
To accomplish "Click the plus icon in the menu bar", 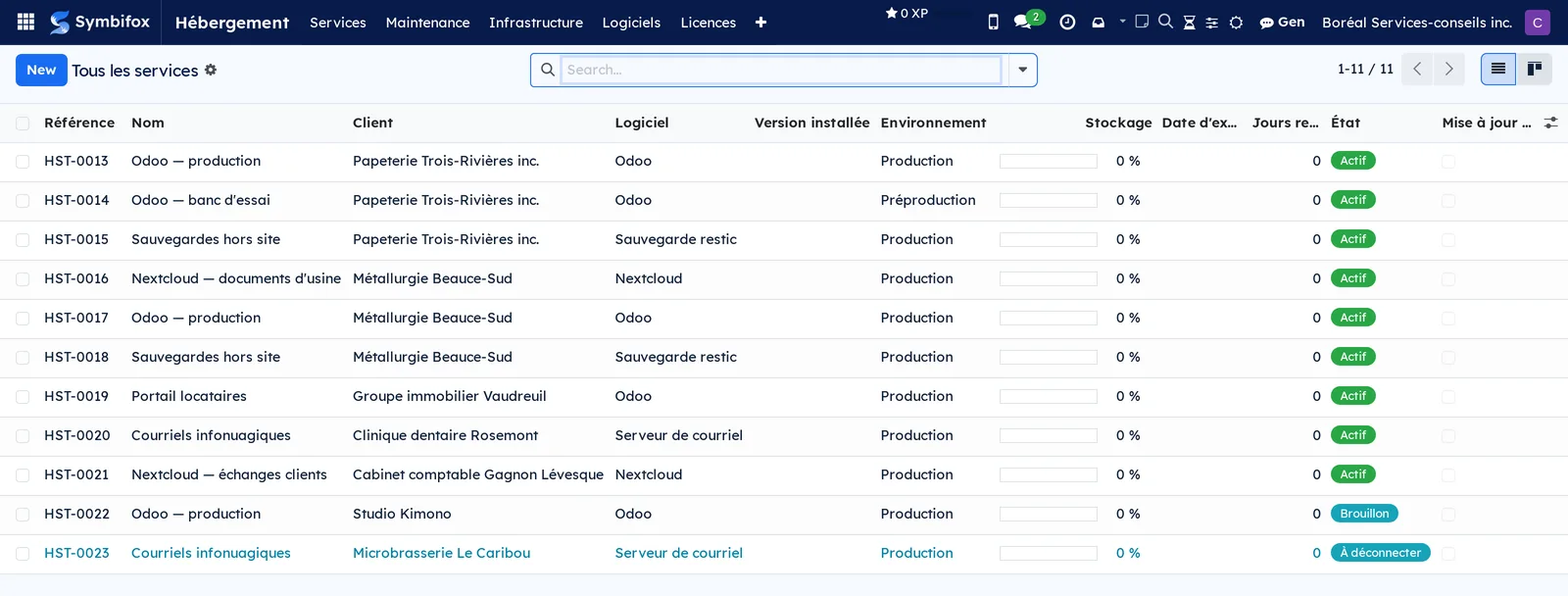I will point(760,22).
